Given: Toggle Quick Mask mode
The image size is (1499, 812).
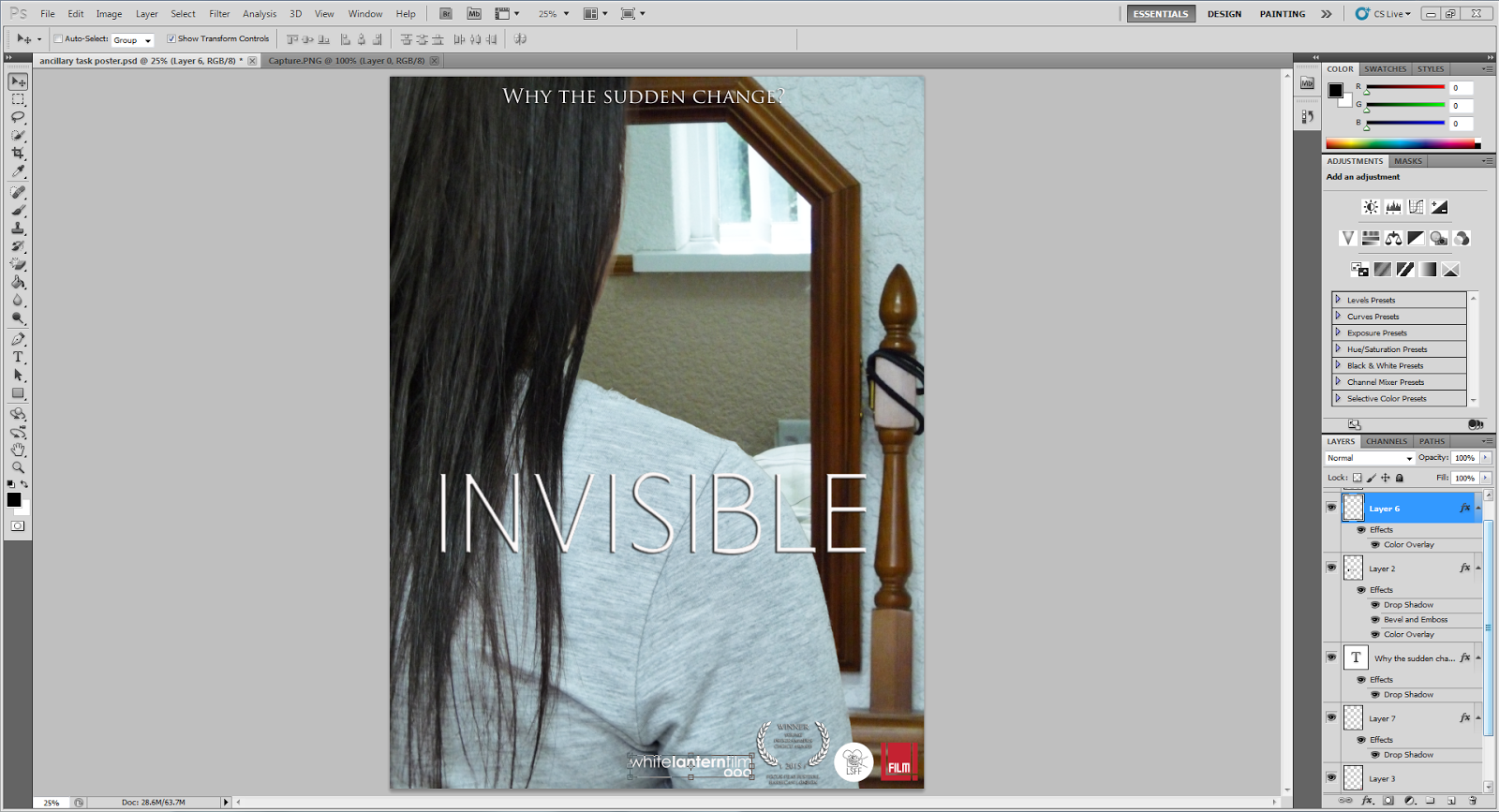Looking at the screenshot, I should pyautogui.click(x=18, y=525).
